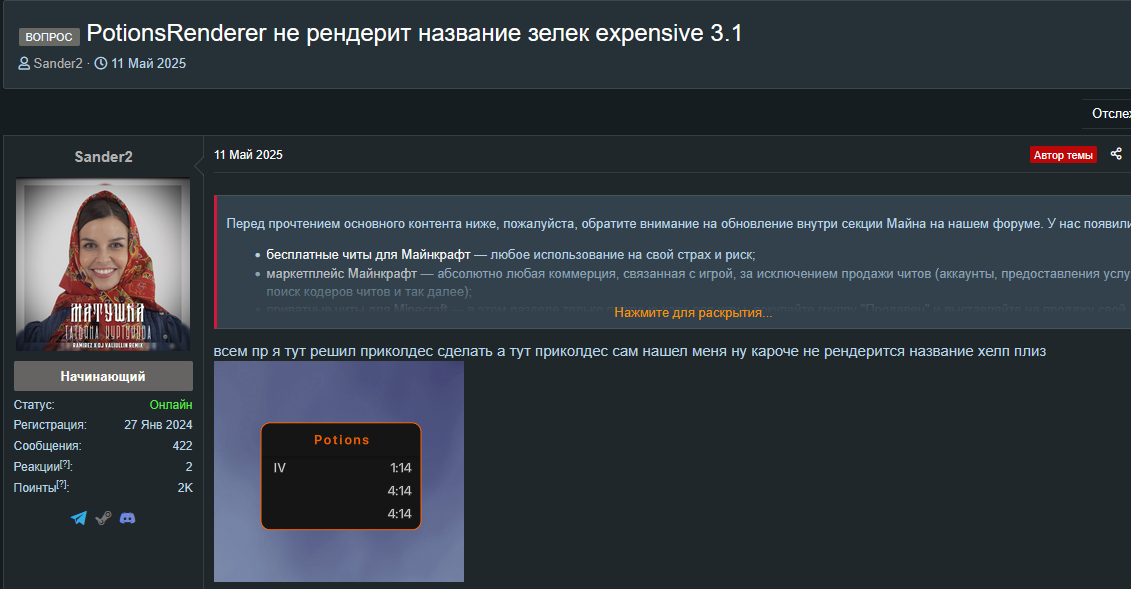Open маркетплейс Майнкрафт link
Image resolution: width=1131 pixels, height=589 pixels.
(x=341, y=274)
